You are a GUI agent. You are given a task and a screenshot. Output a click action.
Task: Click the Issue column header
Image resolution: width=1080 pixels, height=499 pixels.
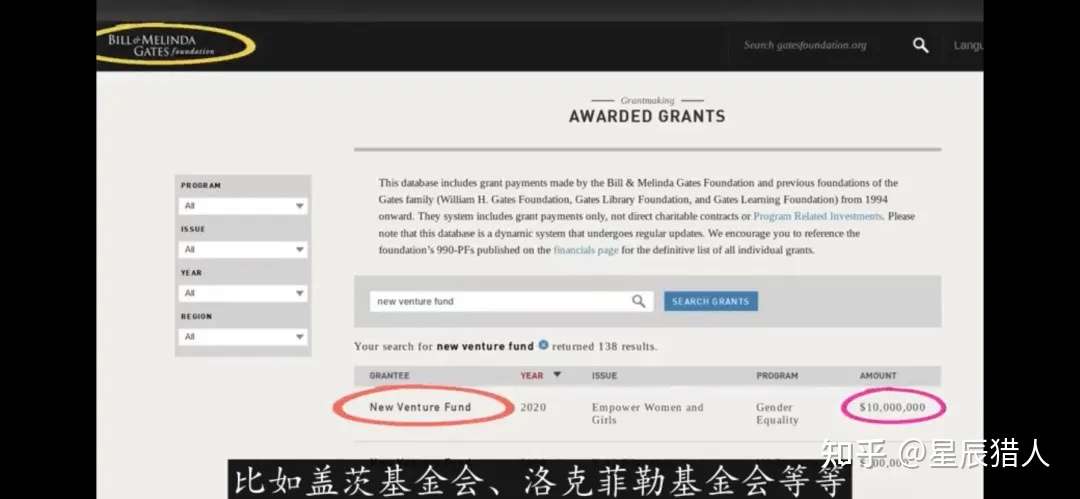[604, 376]
